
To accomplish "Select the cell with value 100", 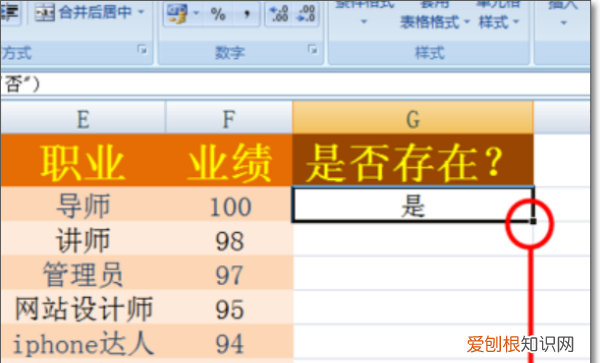I will click(x=229, y=205).
